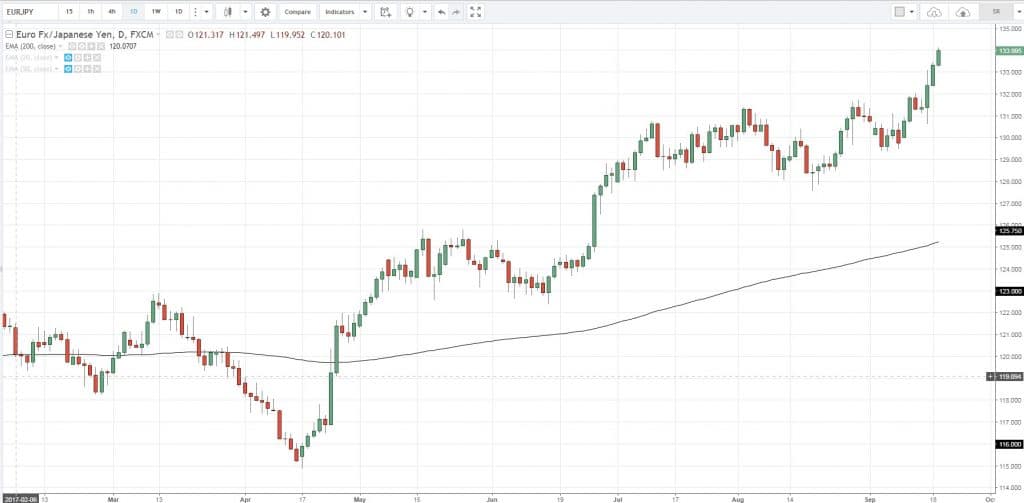Enter fullscreen mode with expand icon
Screen dimensions: 1024x503
[x=476, y=12]
